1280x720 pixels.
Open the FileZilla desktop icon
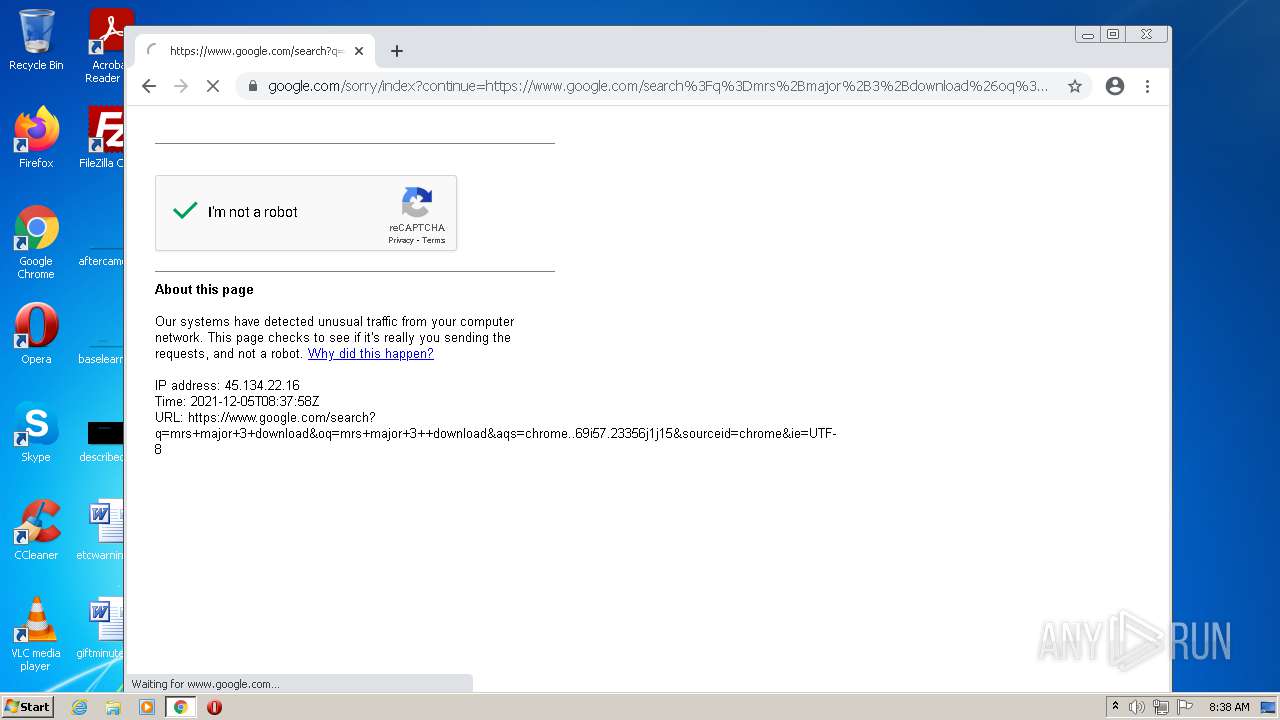coord(103,138)
